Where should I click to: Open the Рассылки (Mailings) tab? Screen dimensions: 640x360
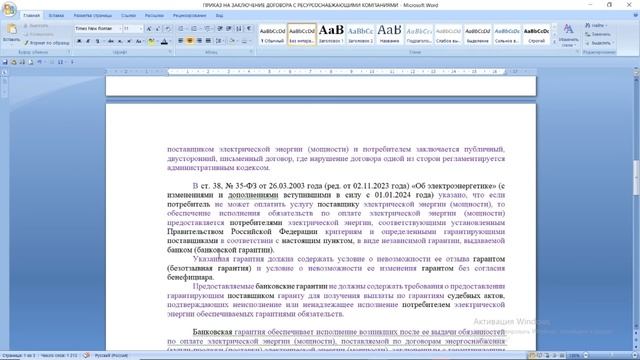154,16
